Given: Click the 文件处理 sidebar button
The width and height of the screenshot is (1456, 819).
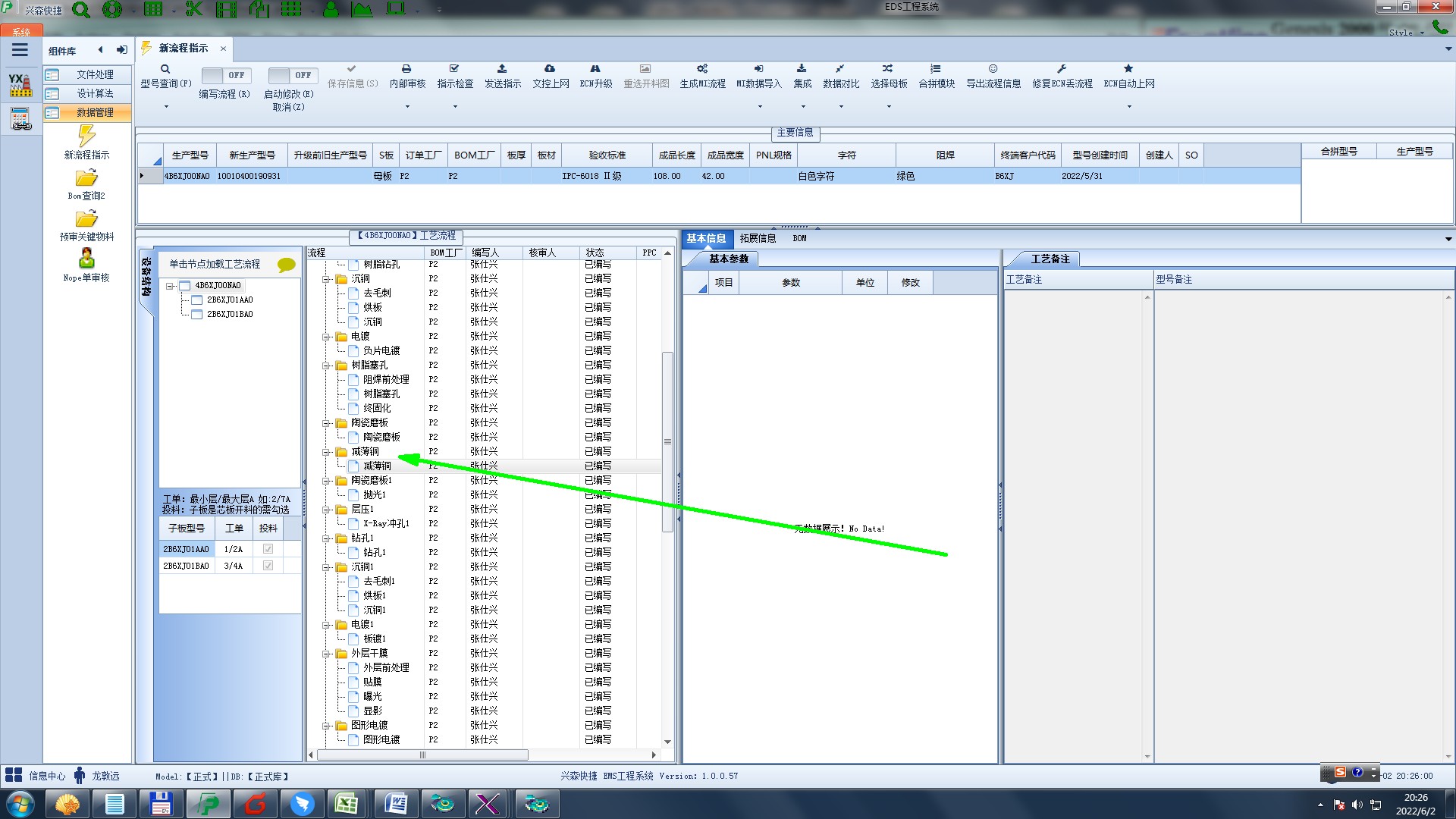Looking at the screenshot, I should [95, 74].
